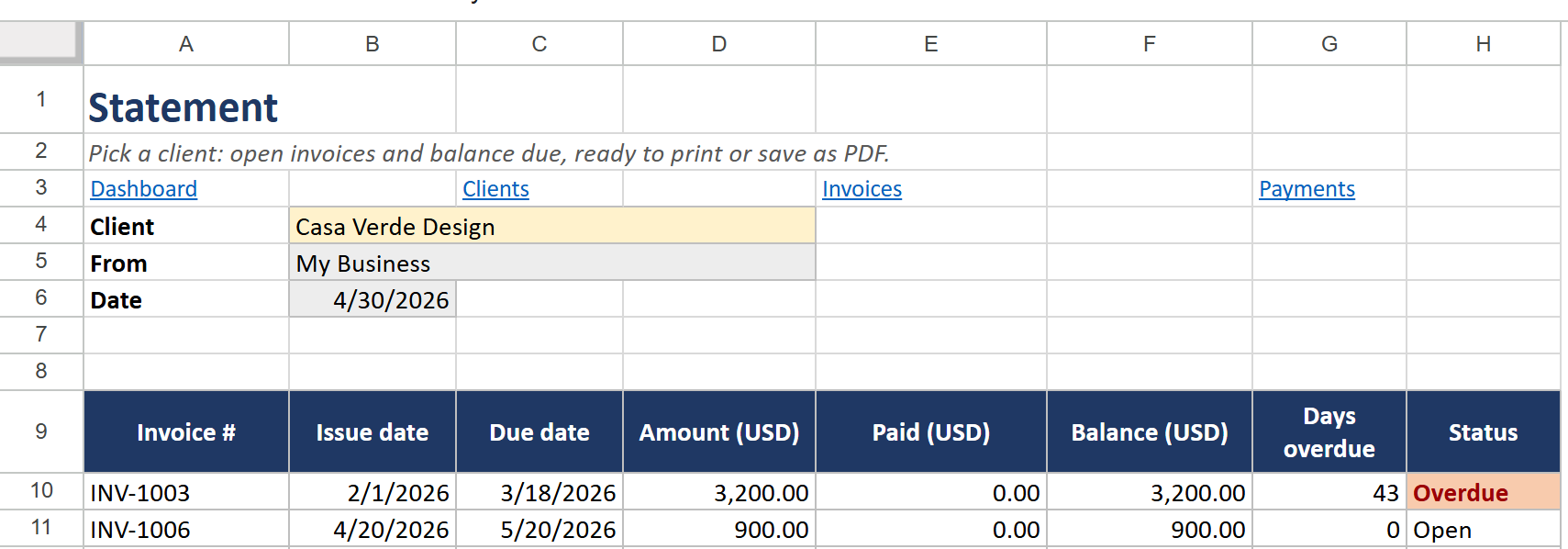Image resolution: width=1568 pixels, height=549 pixels.
Task: Click the Balance (USD) column heading
Action: point(1150,431)
